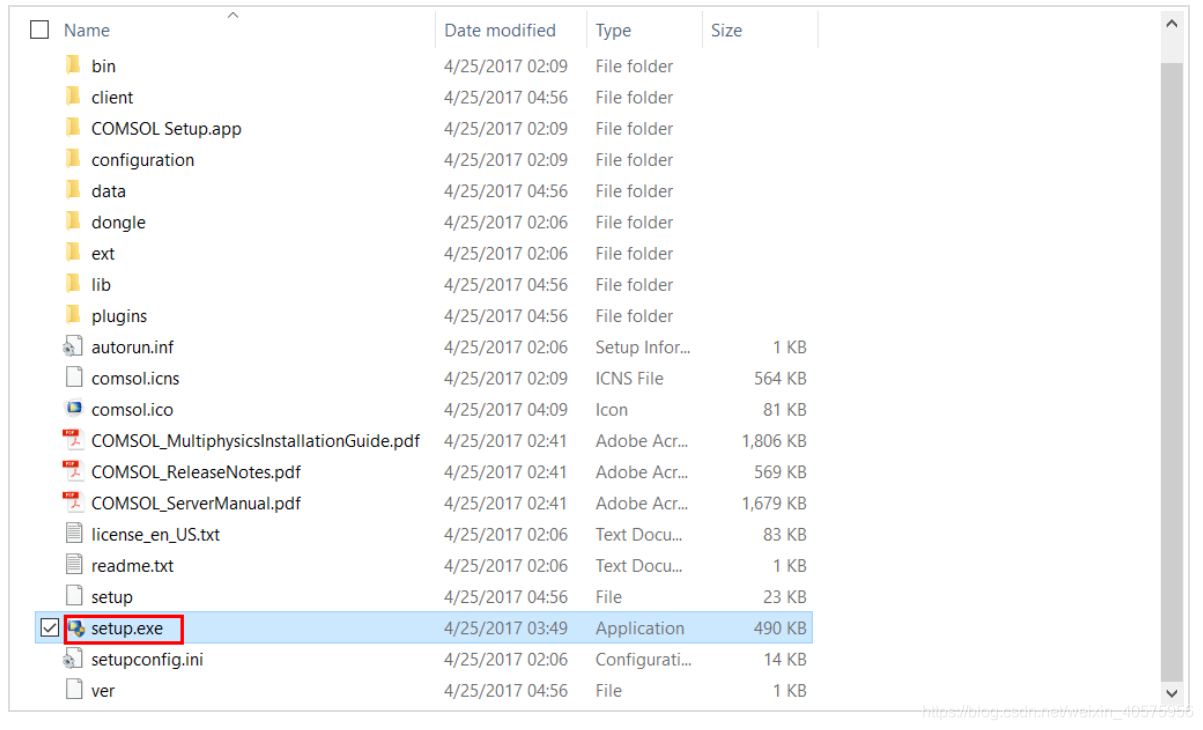The width and height of the screenshot is (1203, 730).
Task: Click the Installation Guide PDF icon
Action: (x=73, y=440)
